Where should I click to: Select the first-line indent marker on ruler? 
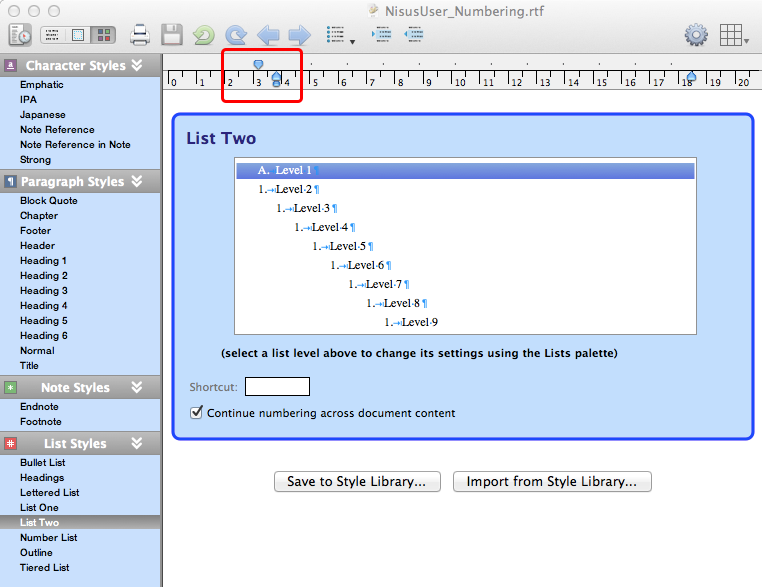point(259,64)
